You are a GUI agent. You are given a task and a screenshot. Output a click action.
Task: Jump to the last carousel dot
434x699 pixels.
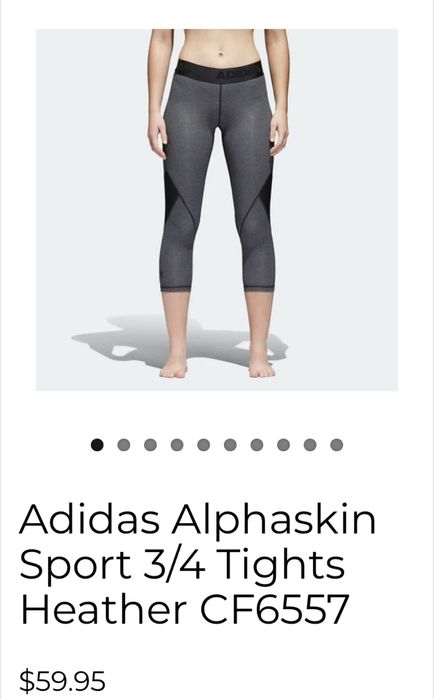point(337,445)
